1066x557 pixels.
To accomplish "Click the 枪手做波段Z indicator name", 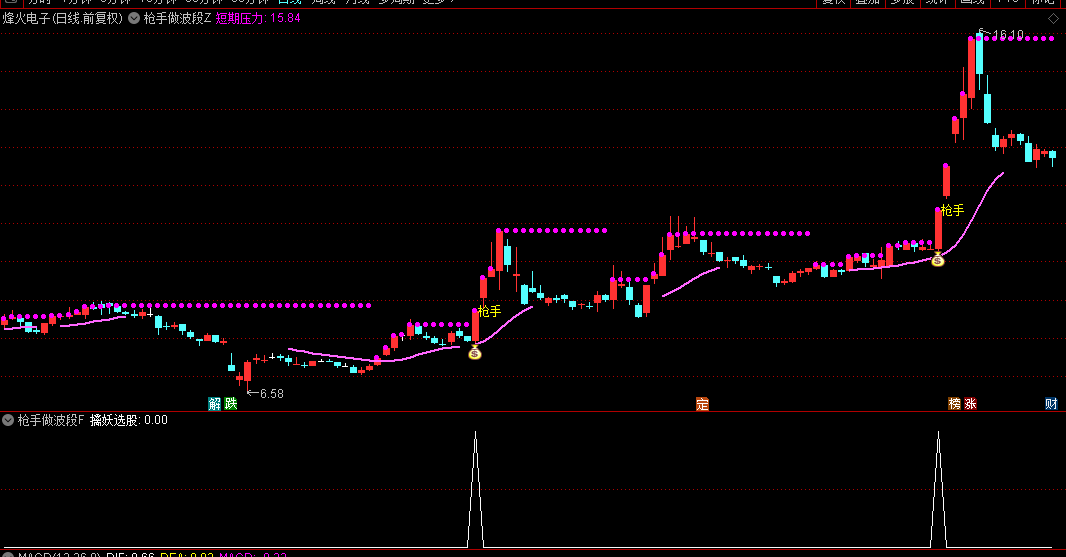I will point(177,18).
